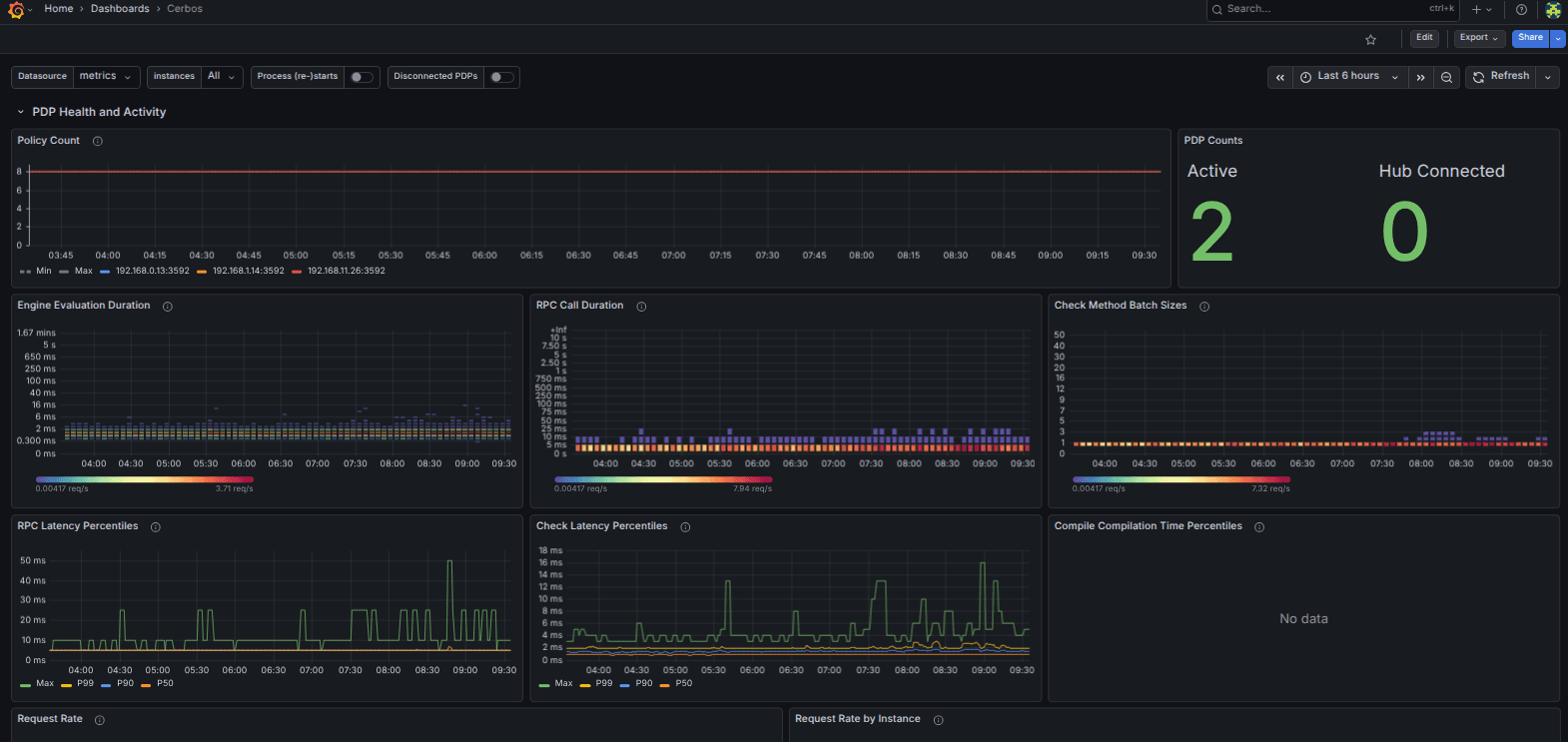Image resolution: width=1568 pixels, height=742 pixels.
Task: Click the blue Share button
Action: point(1530,38)
